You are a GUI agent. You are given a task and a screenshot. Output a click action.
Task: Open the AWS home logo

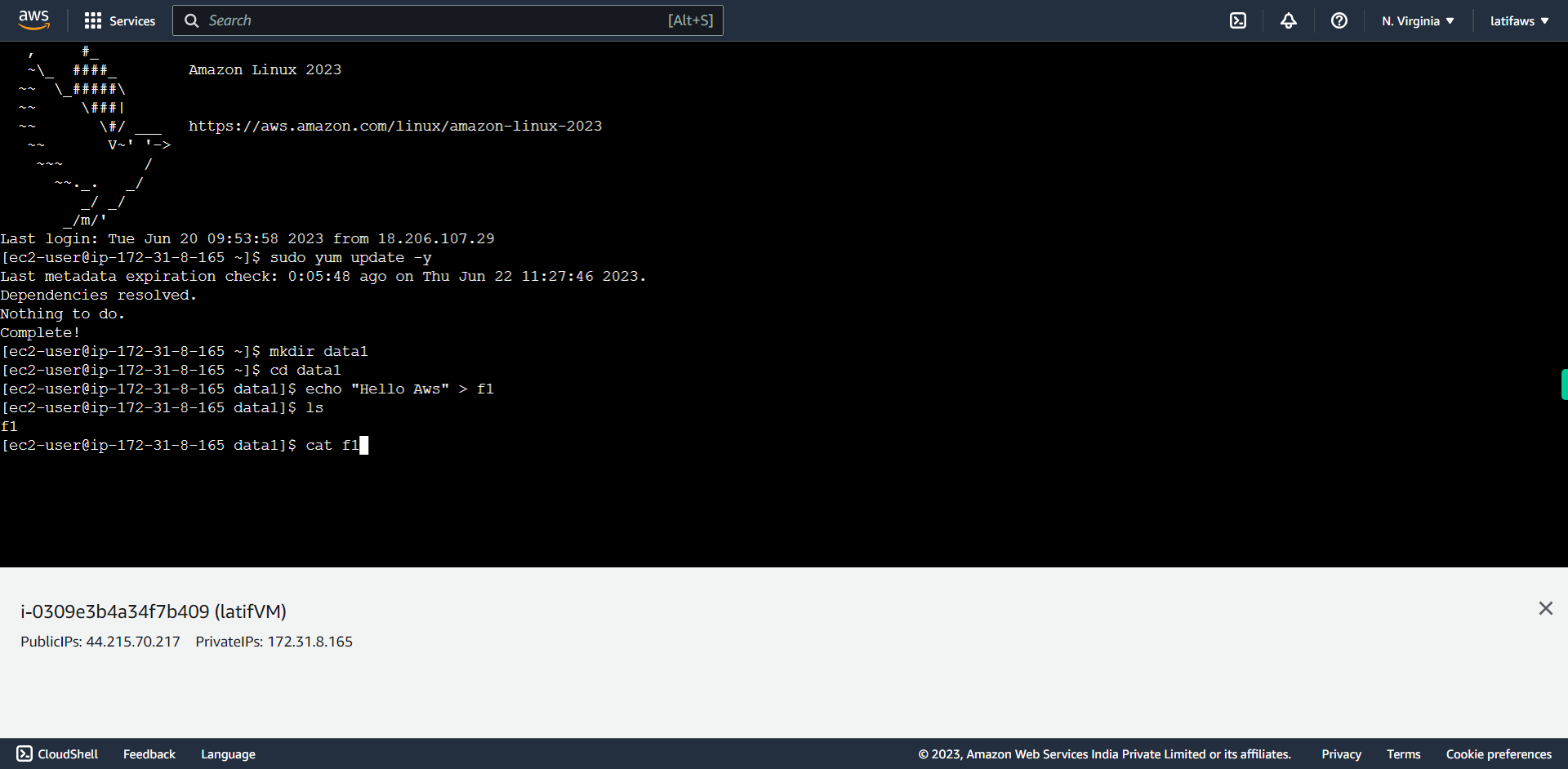[x=33, y=20]
